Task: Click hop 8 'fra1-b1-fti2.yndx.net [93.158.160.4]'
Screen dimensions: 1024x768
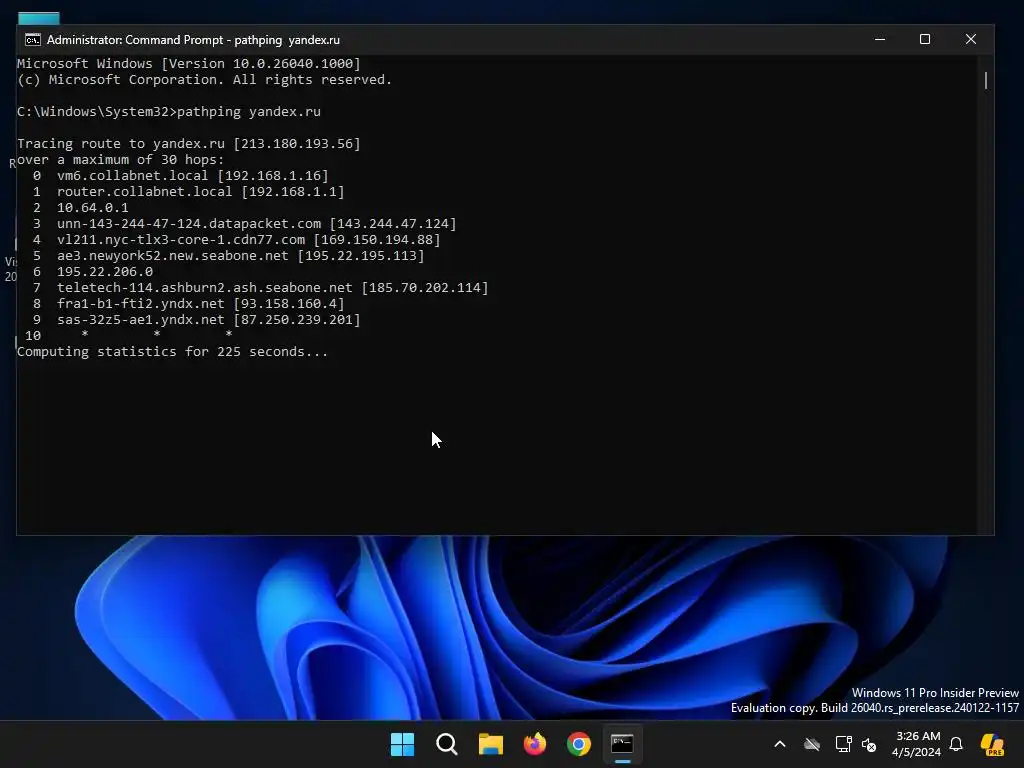Action: tap(200, 304)
